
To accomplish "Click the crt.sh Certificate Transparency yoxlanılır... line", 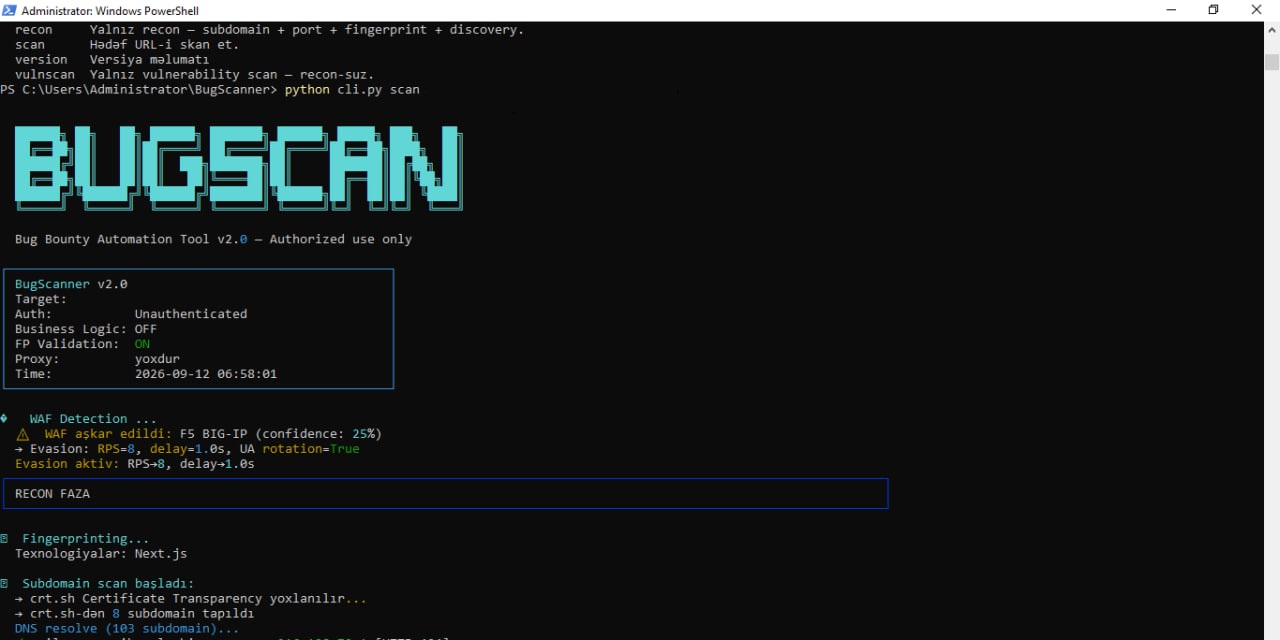I will tap(191, 599).
